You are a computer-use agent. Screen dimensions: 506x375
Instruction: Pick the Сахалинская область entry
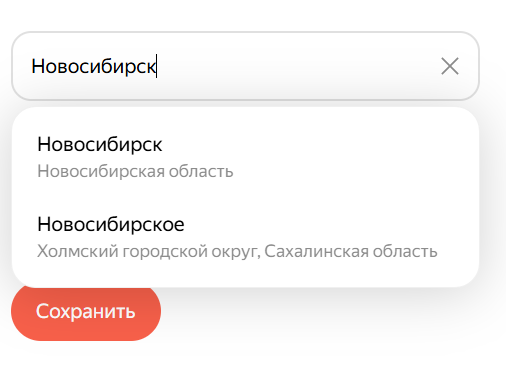(351, 251)
